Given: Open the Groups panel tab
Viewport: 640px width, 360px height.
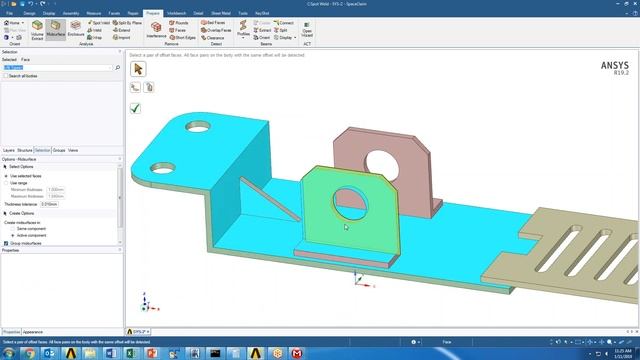Looking at the screenshot, I should point(59,151).
